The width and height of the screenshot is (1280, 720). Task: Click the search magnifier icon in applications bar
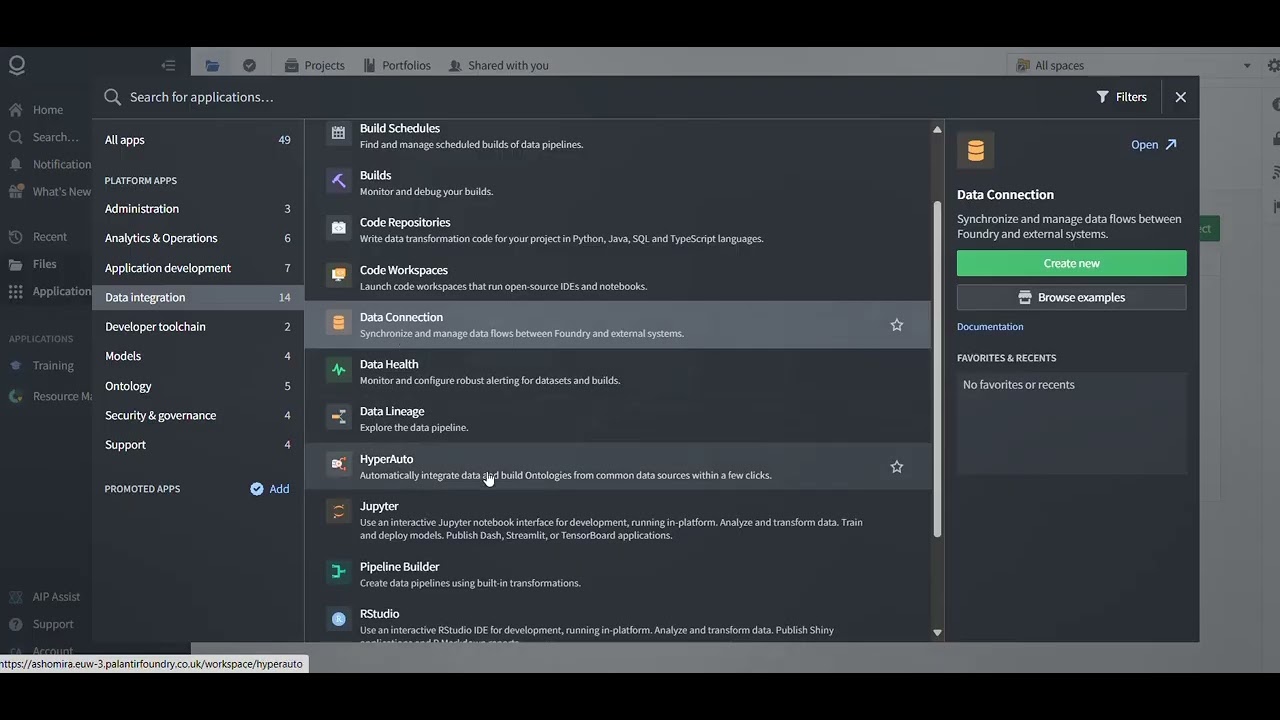(113, 97)
